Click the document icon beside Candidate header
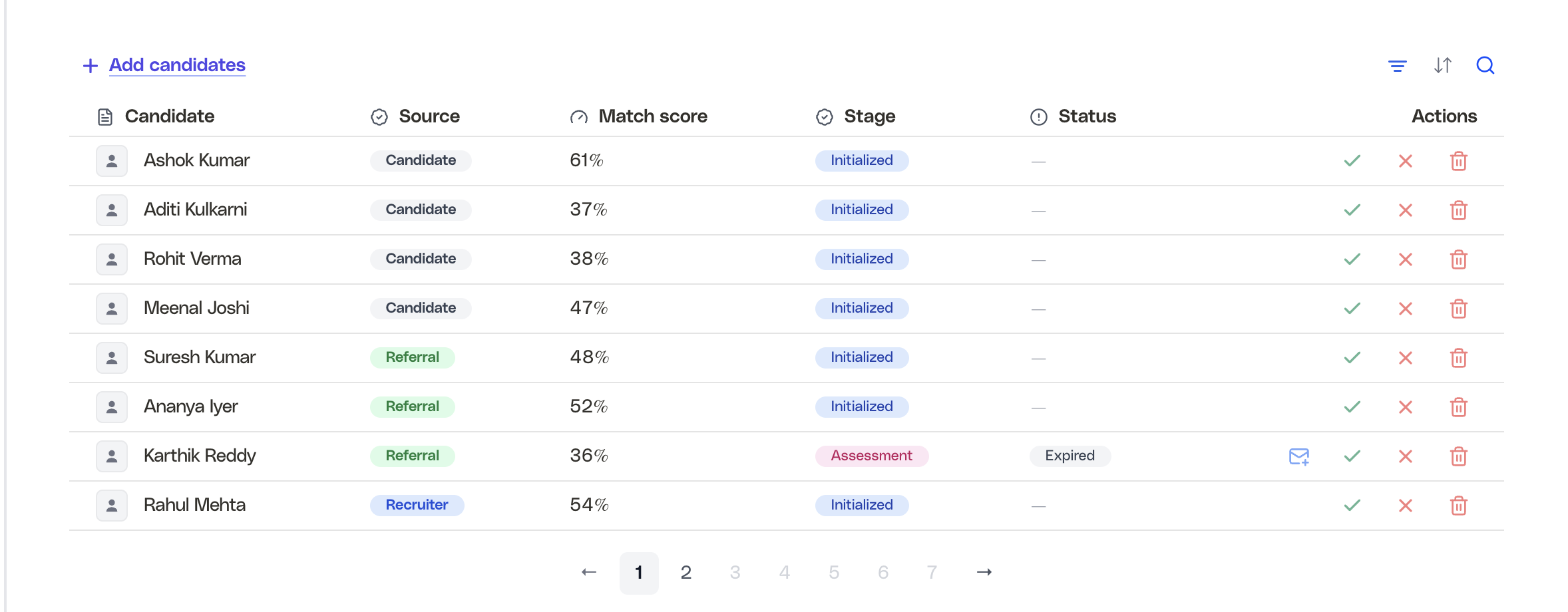The image size is (1568, 612). 104,116
